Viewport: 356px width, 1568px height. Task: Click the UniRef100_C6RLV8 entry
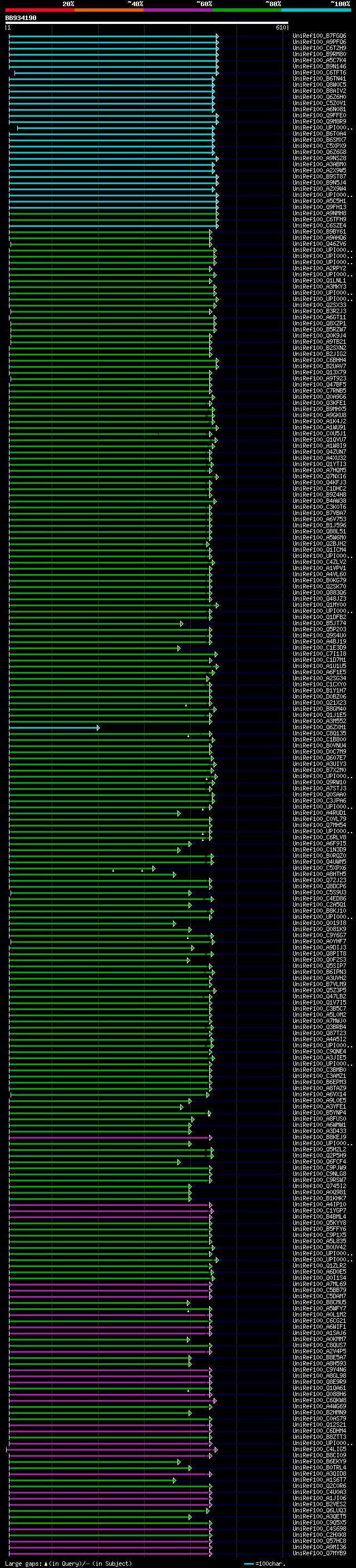click(319, 837)
